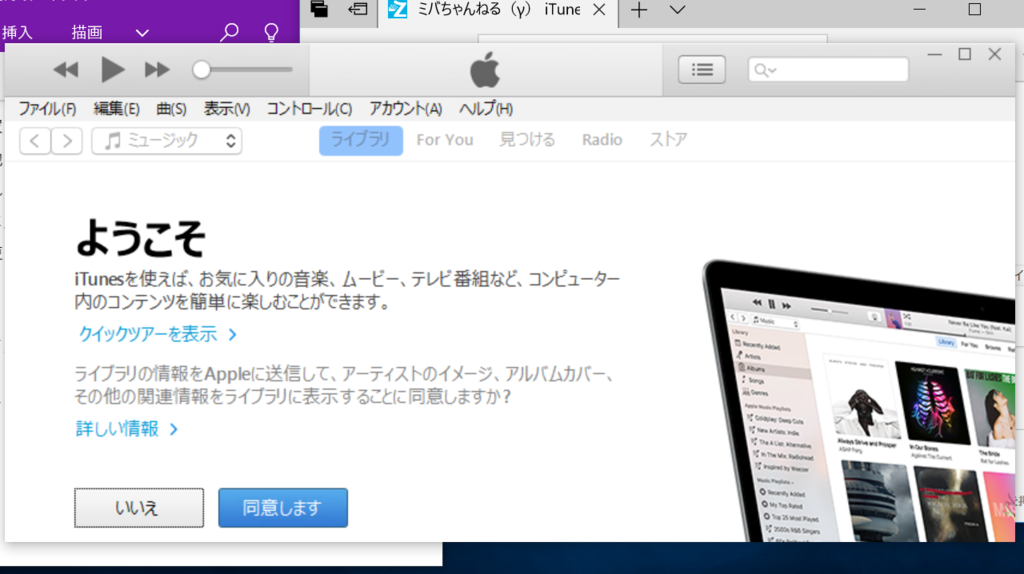The height and width of the screenshot is (574, 1024).
Task: Open the 編集(E) menu
Action: [x=116, y=109]
